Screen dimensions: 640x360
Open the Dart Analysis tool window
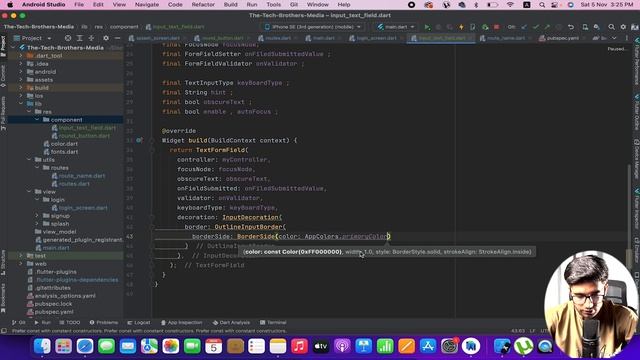tap(231, 322)
